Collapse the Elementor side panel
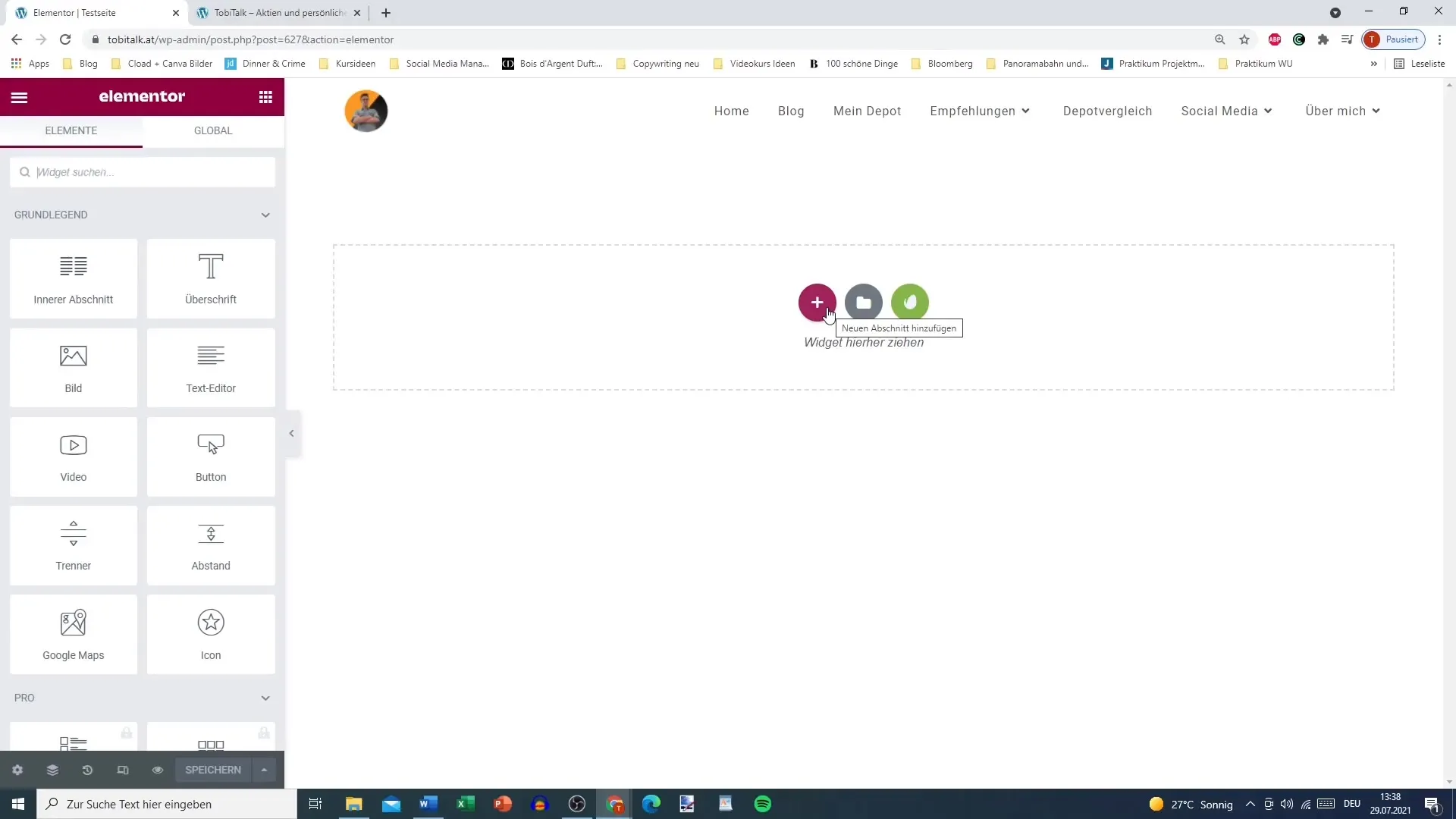Screen dimensions: 1456x819 [291, 434]
